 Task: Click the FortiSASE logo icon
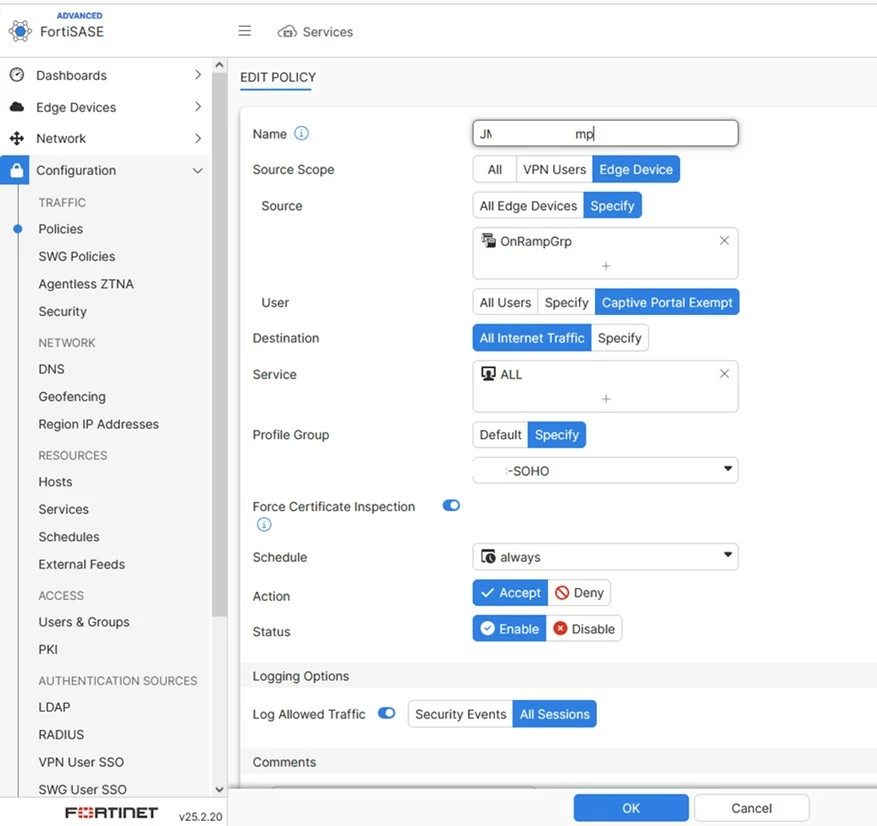[20, 31]
